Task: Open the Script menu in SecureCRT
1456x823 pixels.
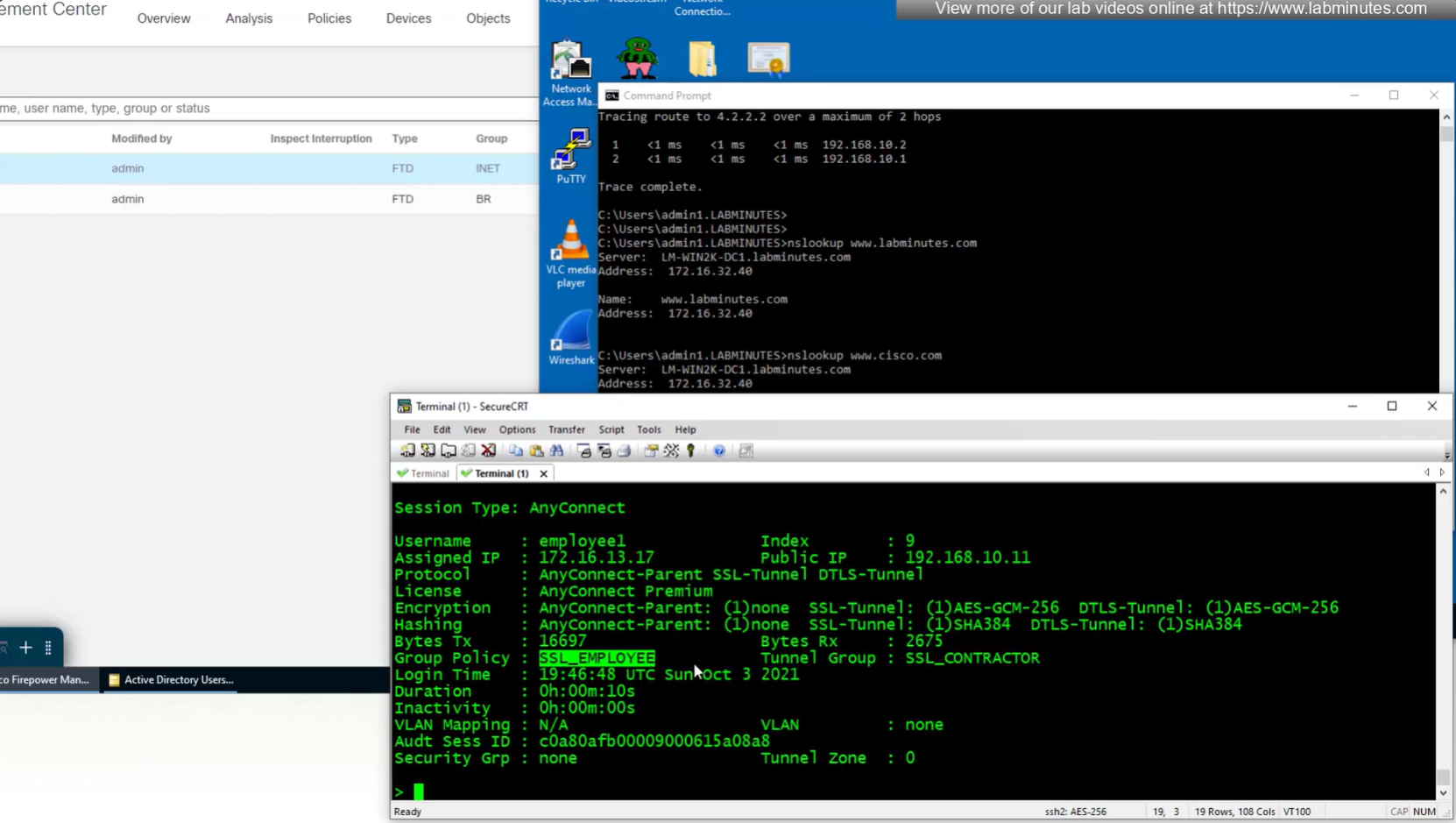Action: point(611,429)
